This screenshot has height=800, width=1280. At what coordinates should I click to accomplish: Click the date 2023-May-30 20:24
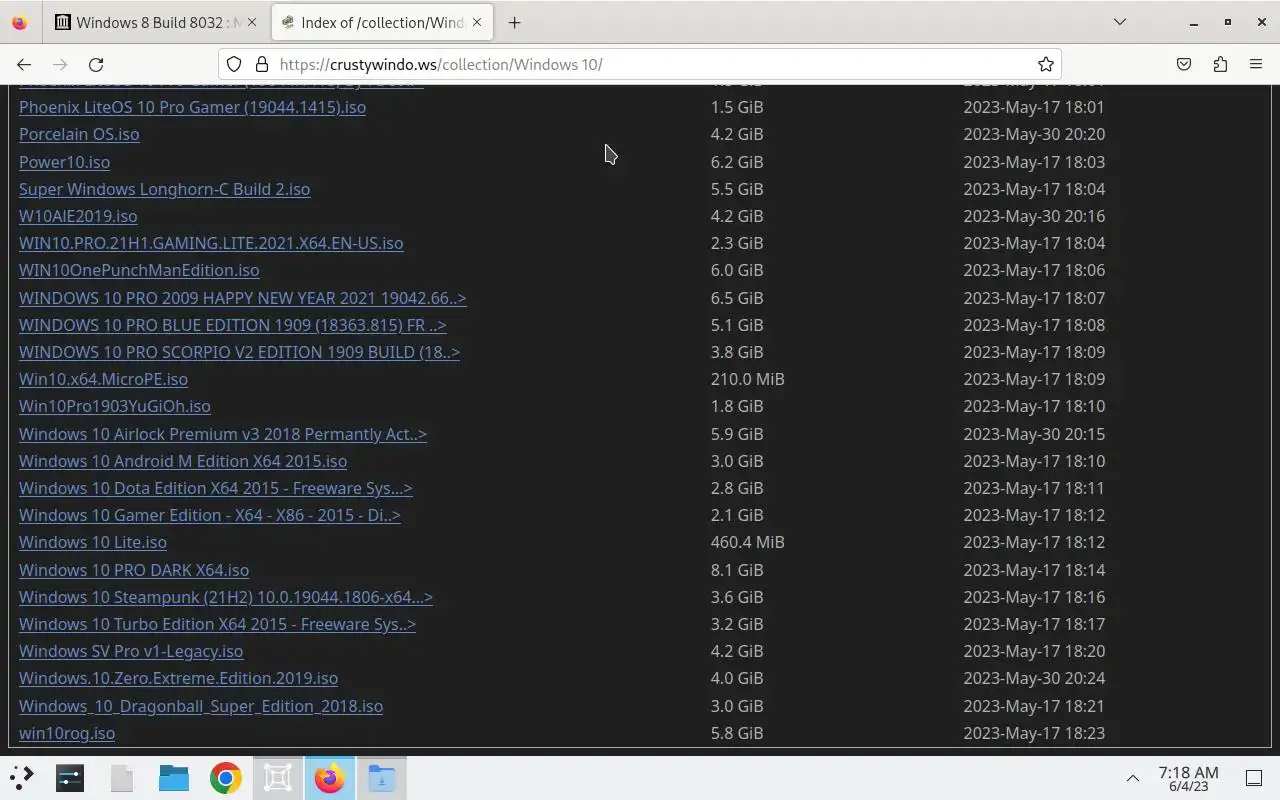(1034, 678)
